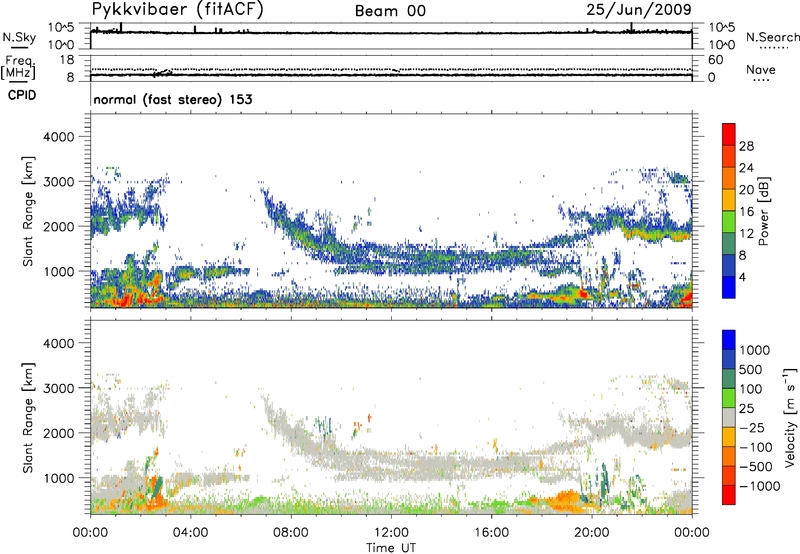
Task: Click the "3000" tick of the velocity panel
Action: 58,388
